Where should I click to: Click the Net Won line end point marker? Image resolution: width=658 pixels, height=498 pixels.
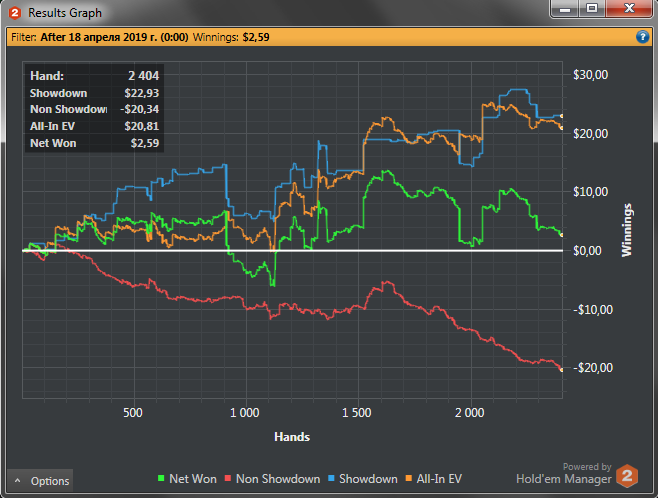(562, 235)
